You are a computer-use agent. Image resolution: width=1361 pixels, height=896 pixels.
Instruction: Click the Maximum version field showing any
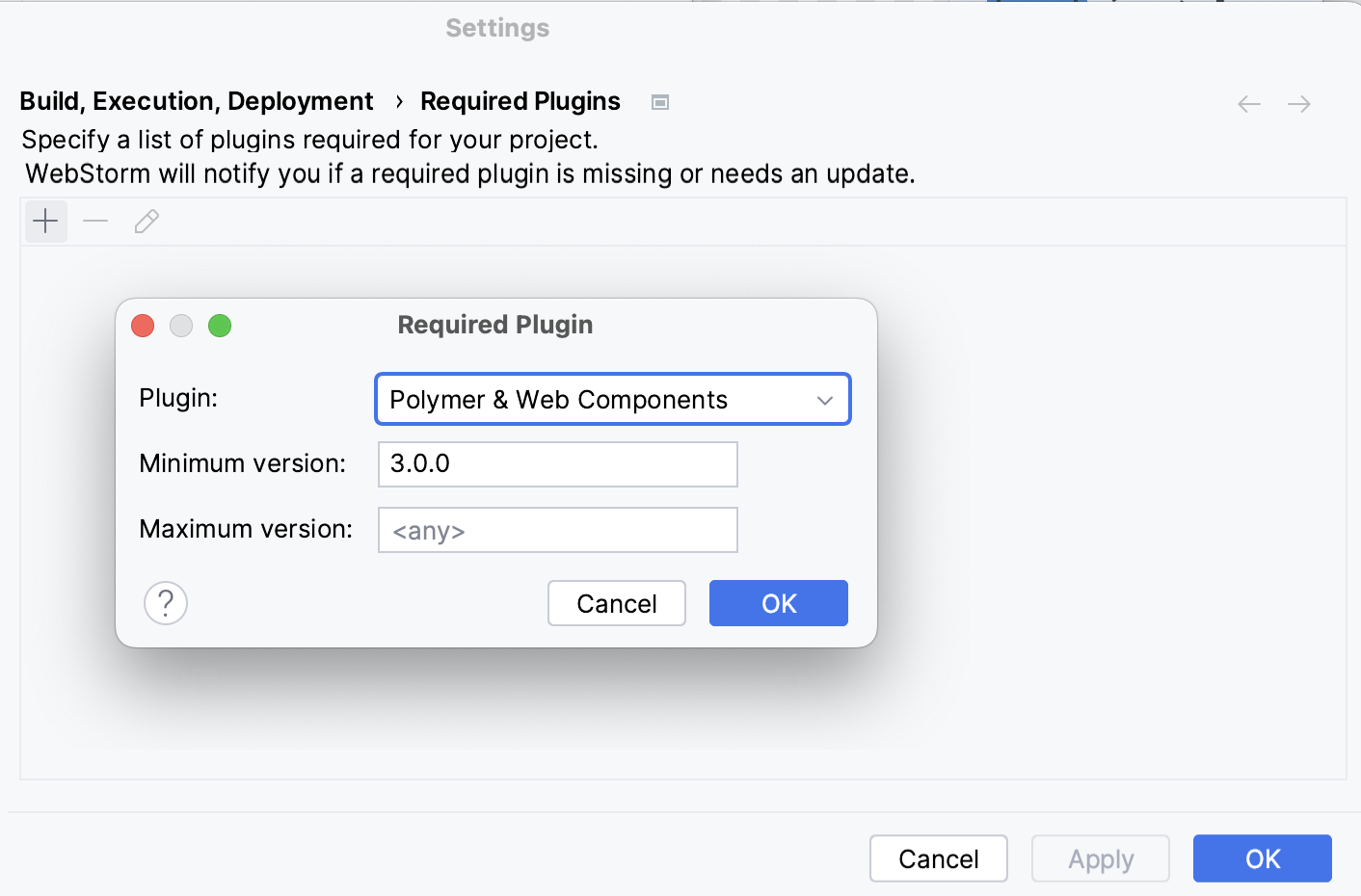click(557, 530)
